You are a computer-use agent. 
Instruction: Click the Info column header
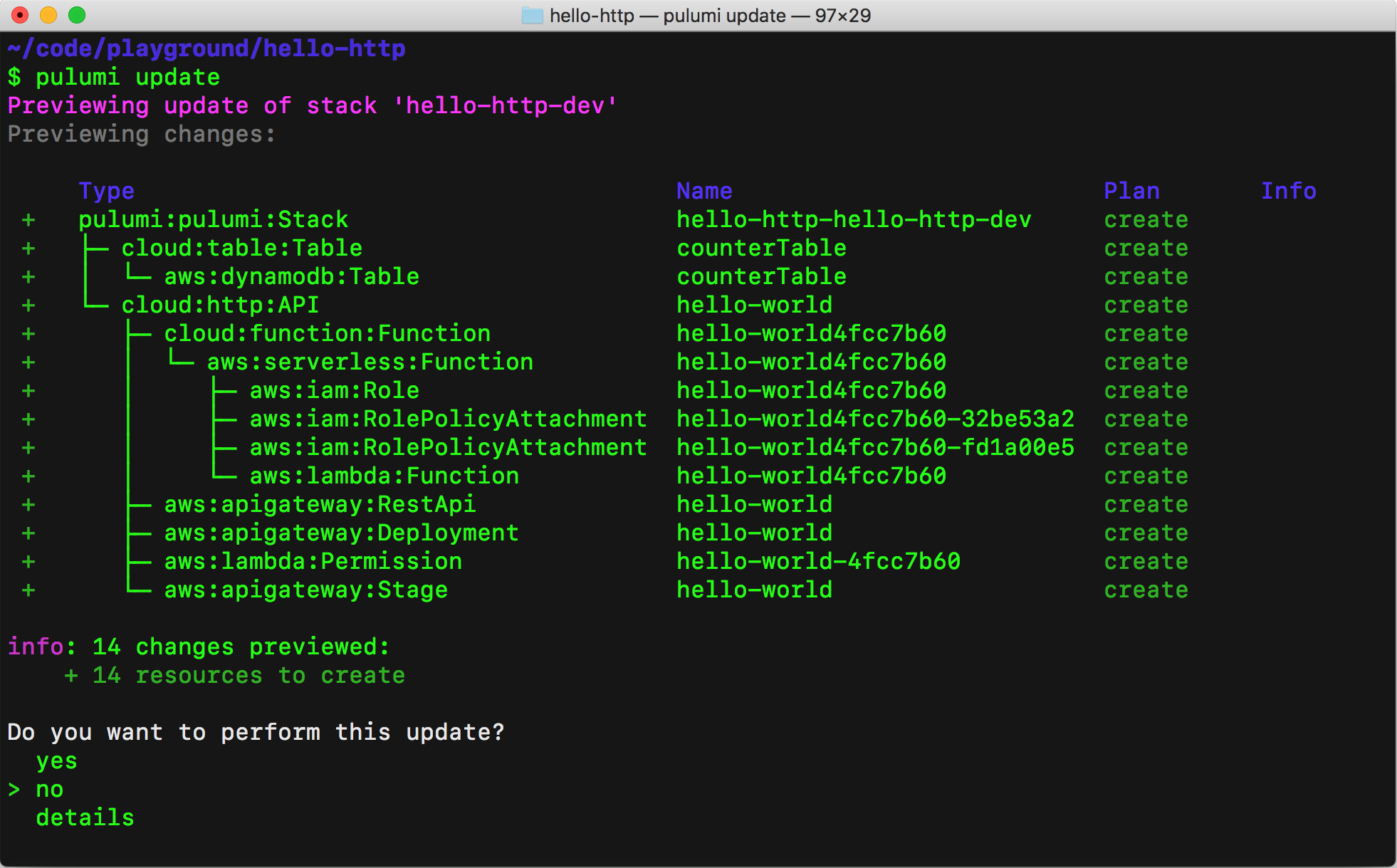pyautogui.click(x=1288, y=191)
